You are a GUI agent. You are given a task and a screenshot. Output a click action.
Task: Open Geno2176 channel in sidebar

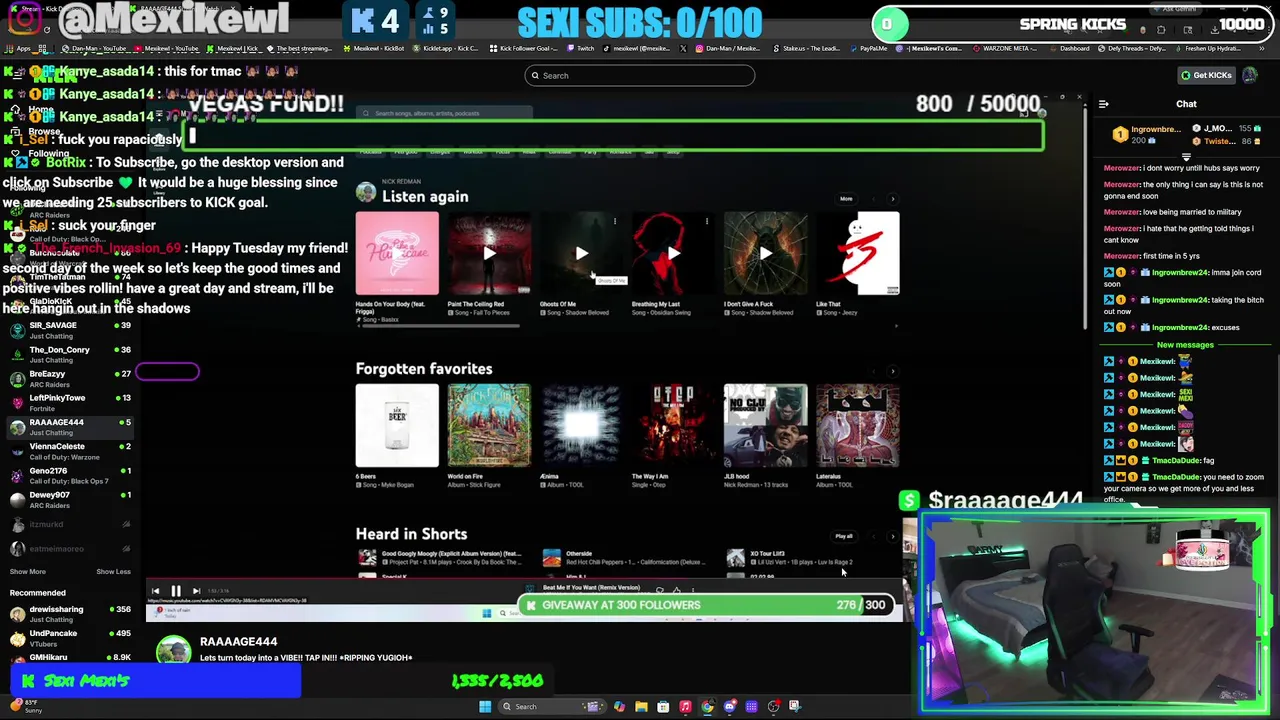pos(70,475)
